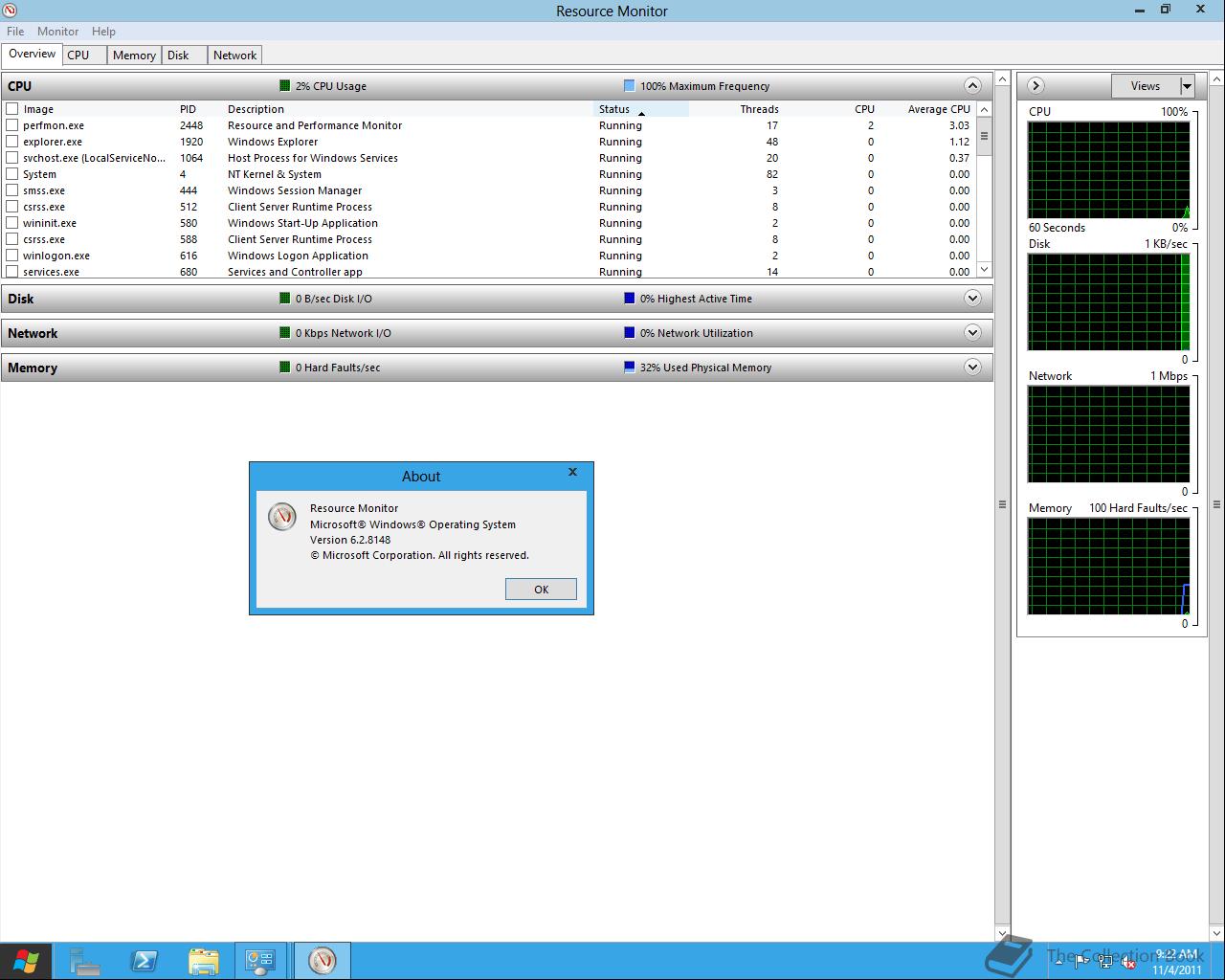1225x980 pixels.
Task: Check the wininit.exe process checkbox
Action: (x=12, y=223)
